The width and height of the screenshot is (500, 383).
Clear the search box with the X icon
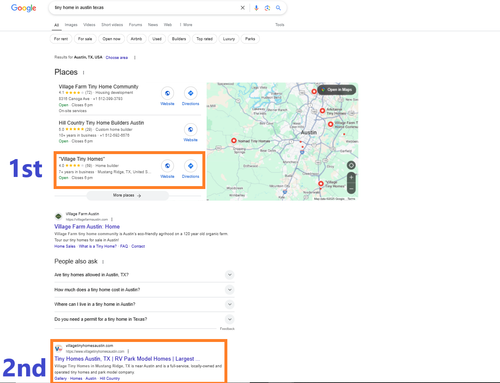243,8
